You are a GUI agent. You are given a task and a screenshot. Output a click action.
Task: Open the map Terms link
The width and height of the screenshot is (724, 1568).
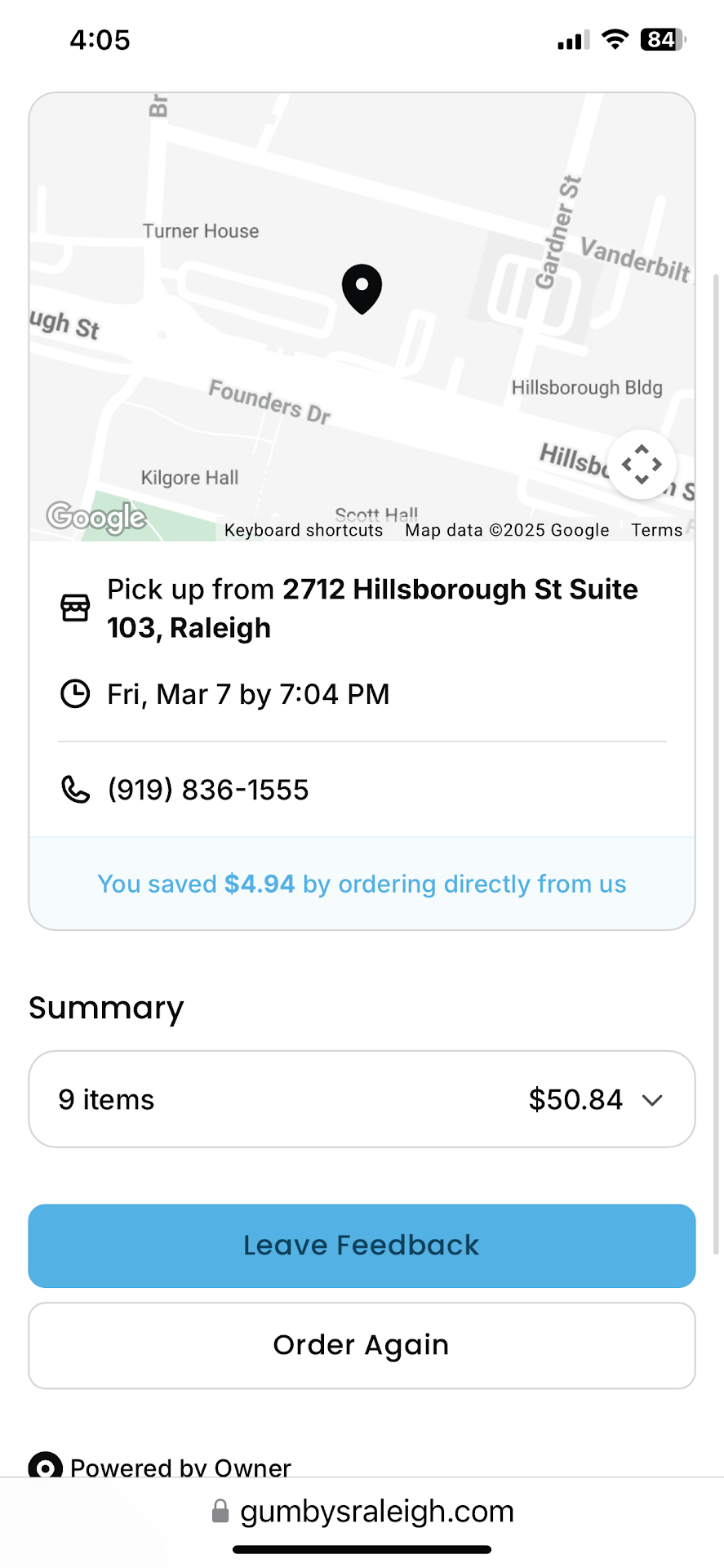[x=656, y=530]
